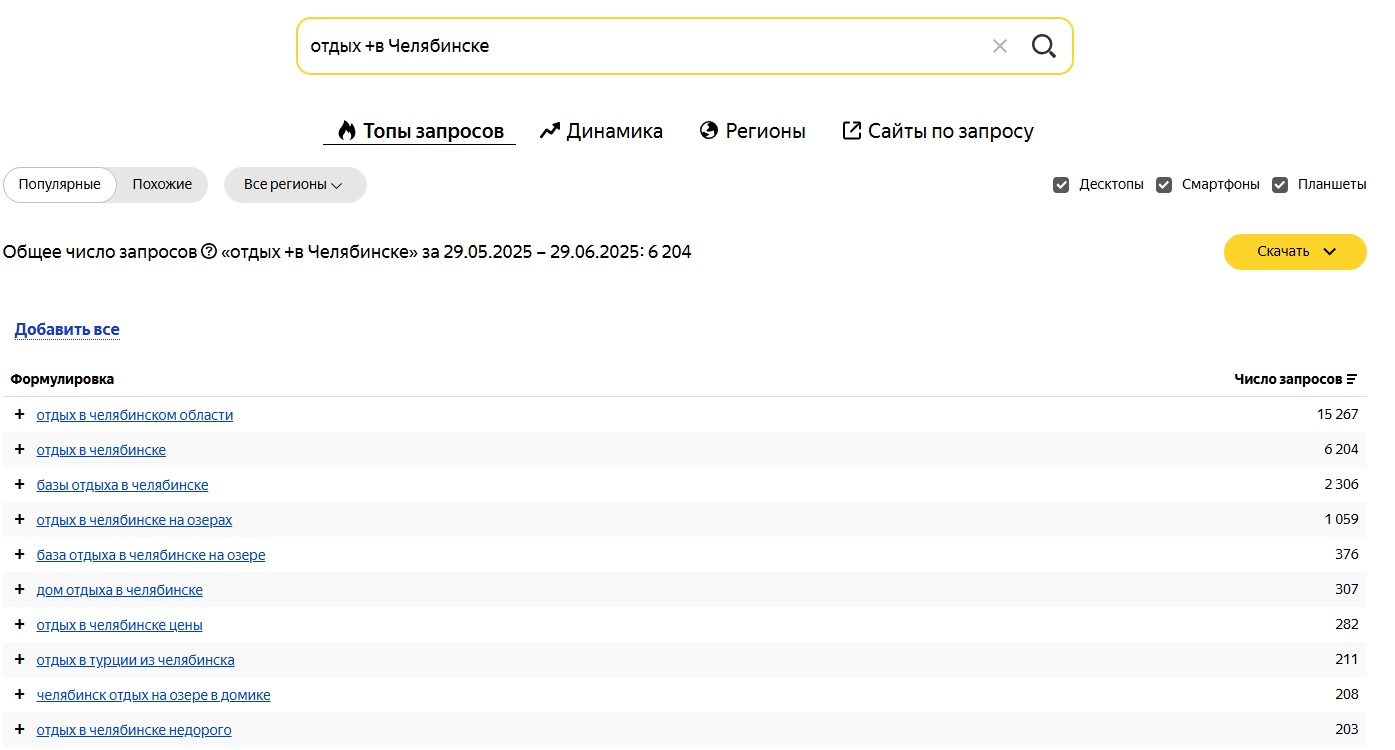Toggle the Смартфоны checkbox
This screenshot has width=1395, height=750.
click(x=1164, y=185)
